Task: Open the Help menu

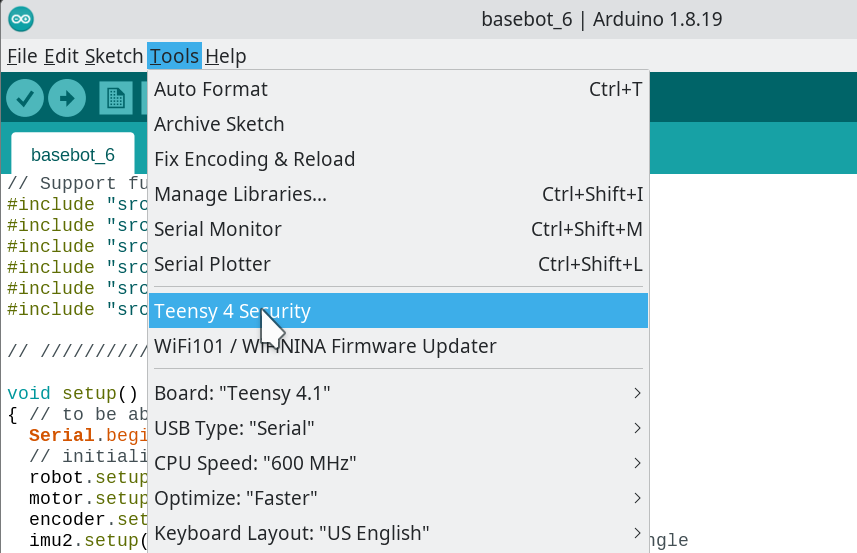Action: click(225, 56)
